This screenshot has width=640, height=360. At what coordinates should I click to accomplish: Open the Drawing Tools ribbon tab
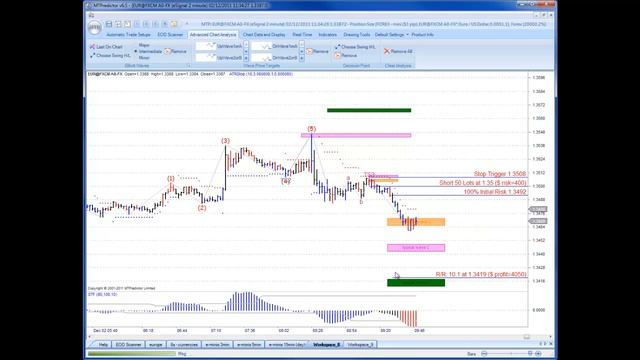click(x=356, y=35)
